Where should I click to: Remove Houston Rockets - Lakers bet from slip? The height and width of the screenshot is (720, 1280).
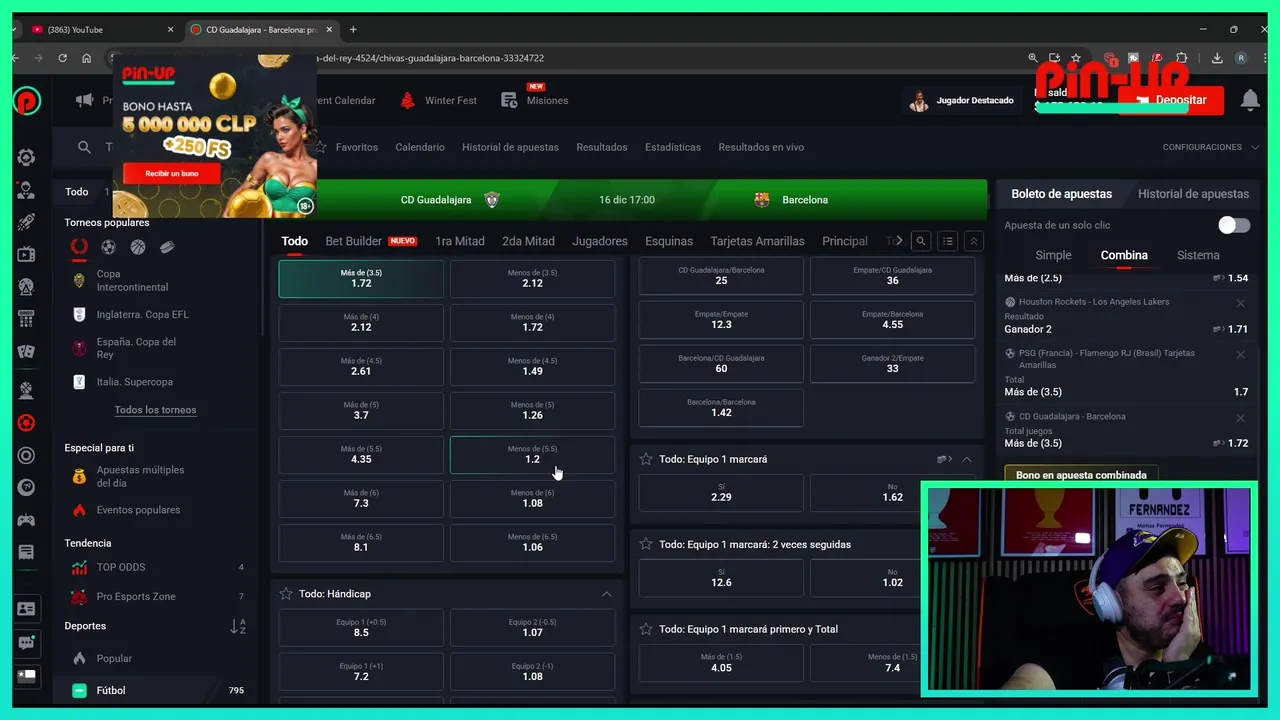coord(1240,303)
